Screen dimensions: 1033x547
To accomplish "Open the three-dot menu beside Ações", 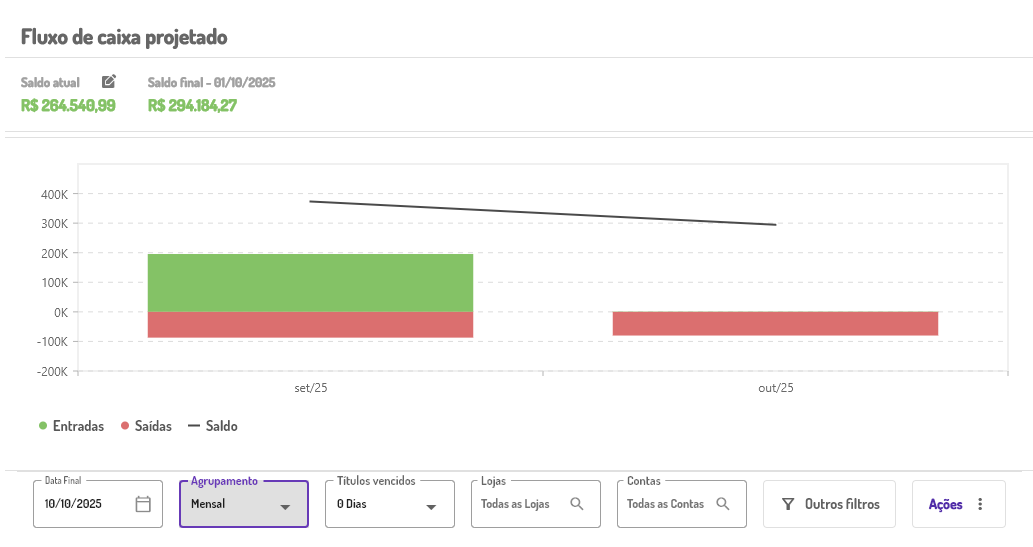I will [x=980, y=504].
